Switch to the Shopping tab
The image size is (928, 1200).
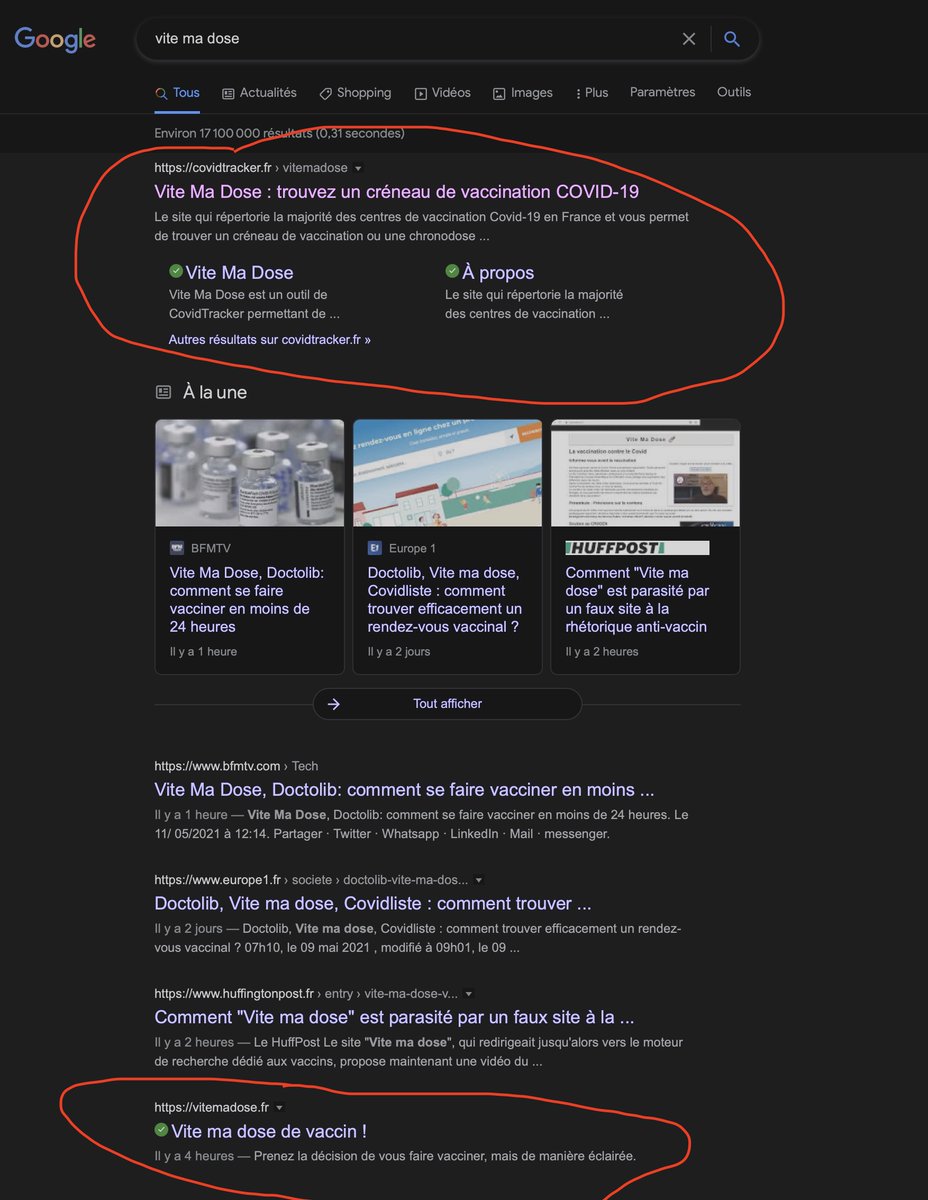(x=355, y=92)
